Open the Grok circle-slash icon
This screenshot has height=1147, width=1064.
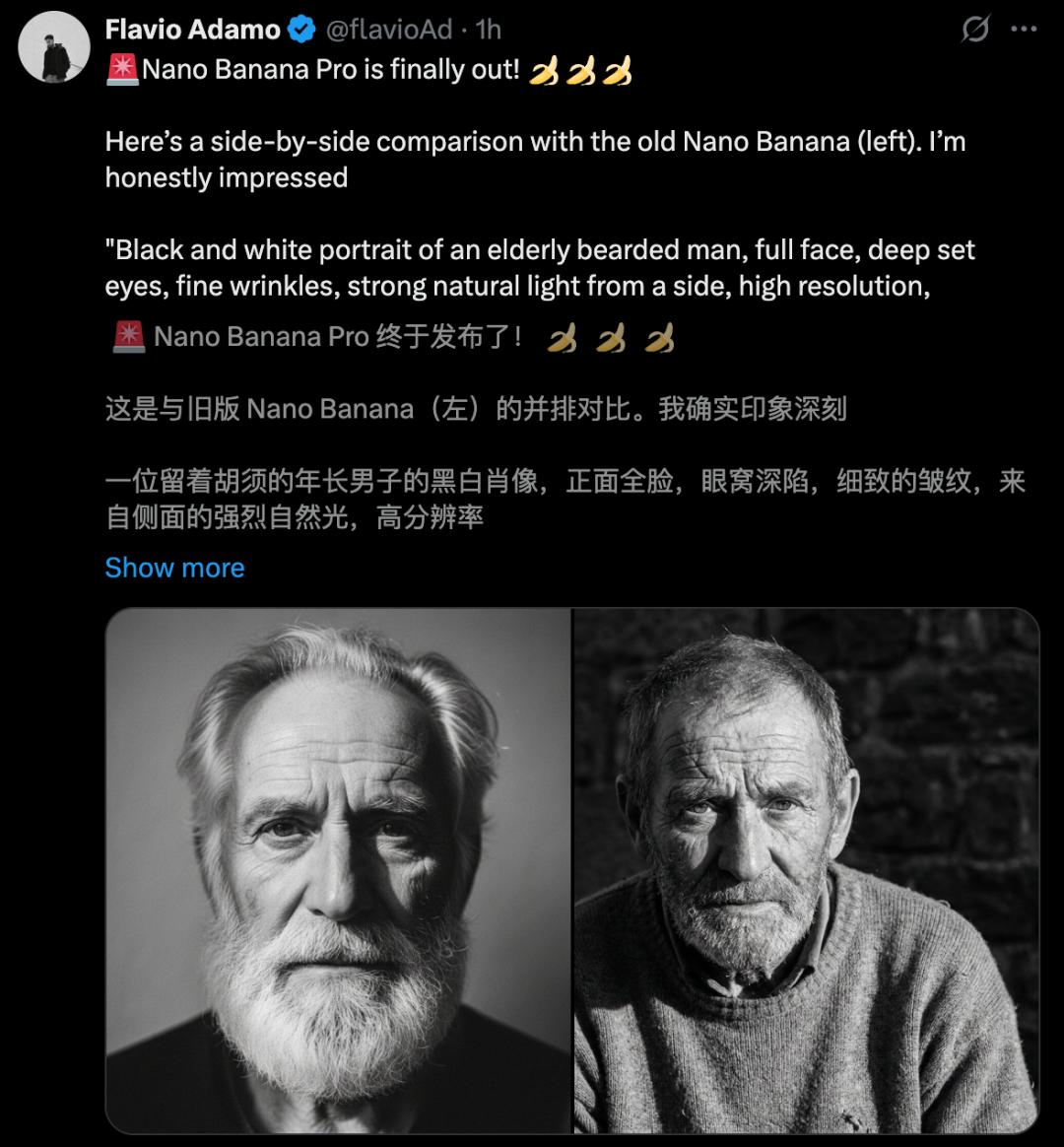974,30
